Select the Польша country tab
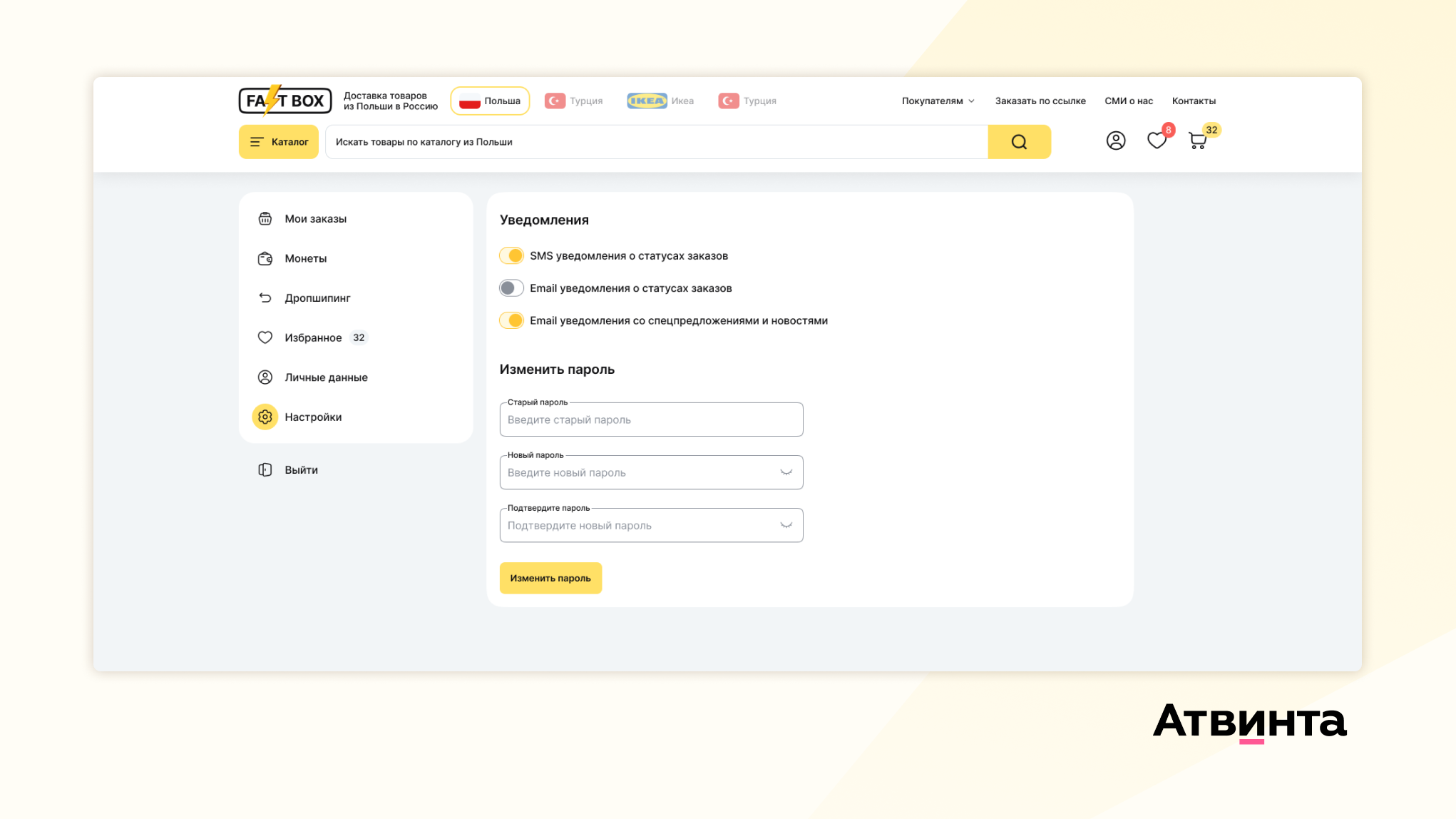1456x819 pixels. pyautogui.click(x=490, y=101)
